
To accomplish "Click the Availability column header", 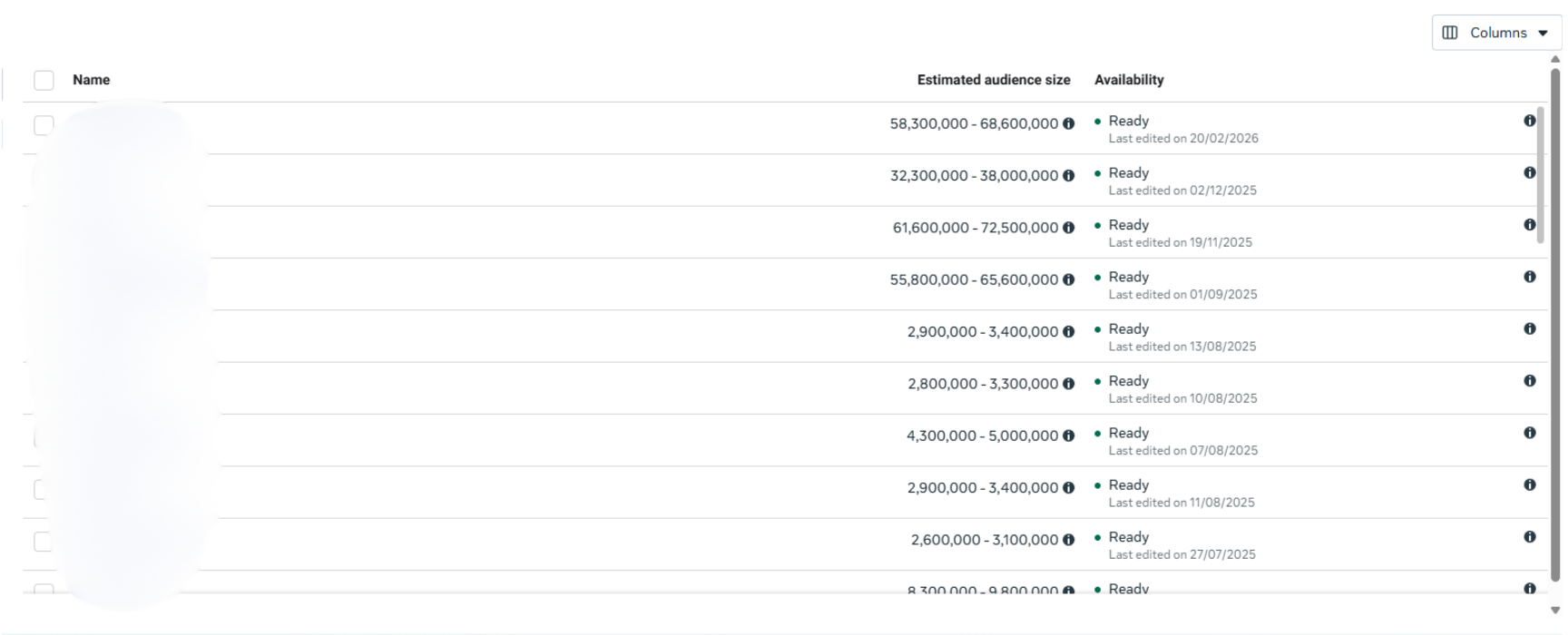I will click(1129, 80).
